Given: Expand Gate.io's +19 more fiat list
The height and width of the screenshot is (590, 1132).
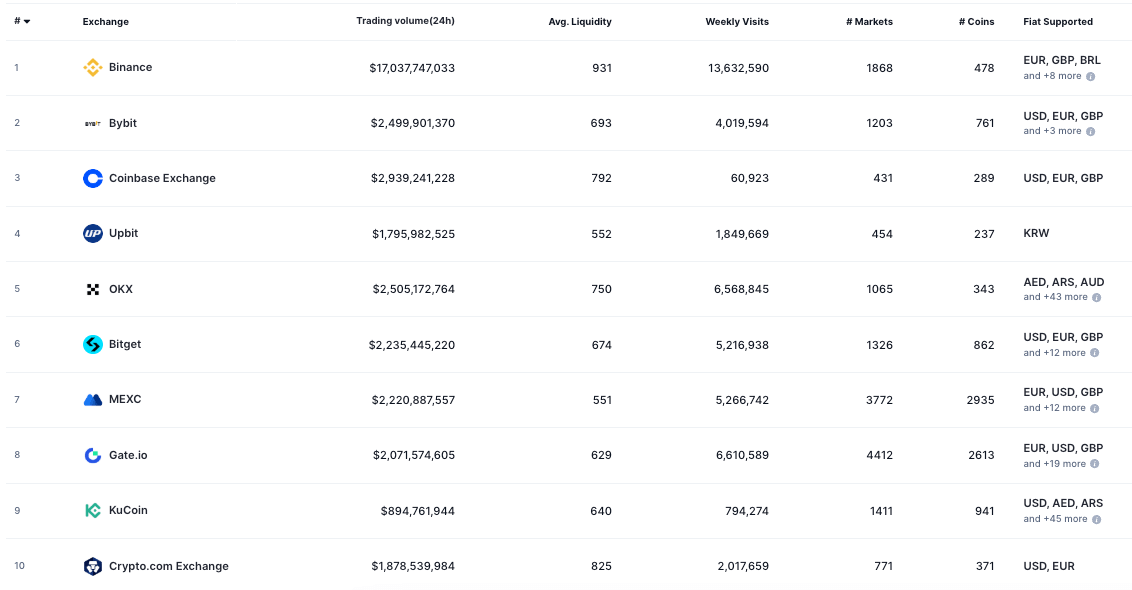Looking at the screenshot, I should point(1052,463).
